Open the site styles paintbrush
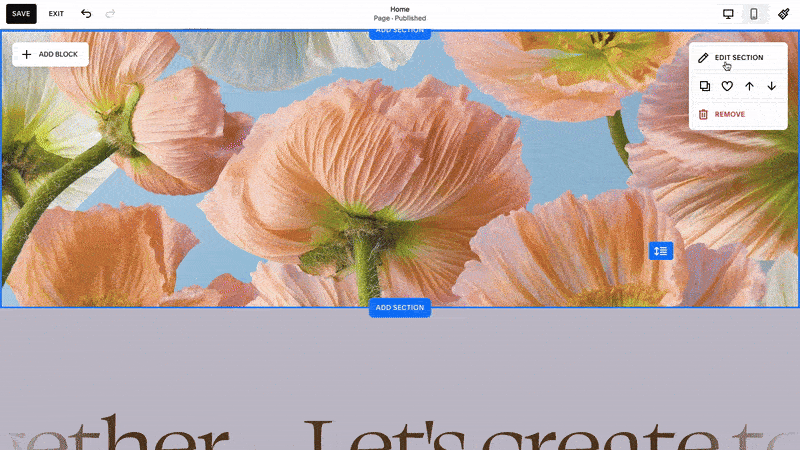 (784, 14)
